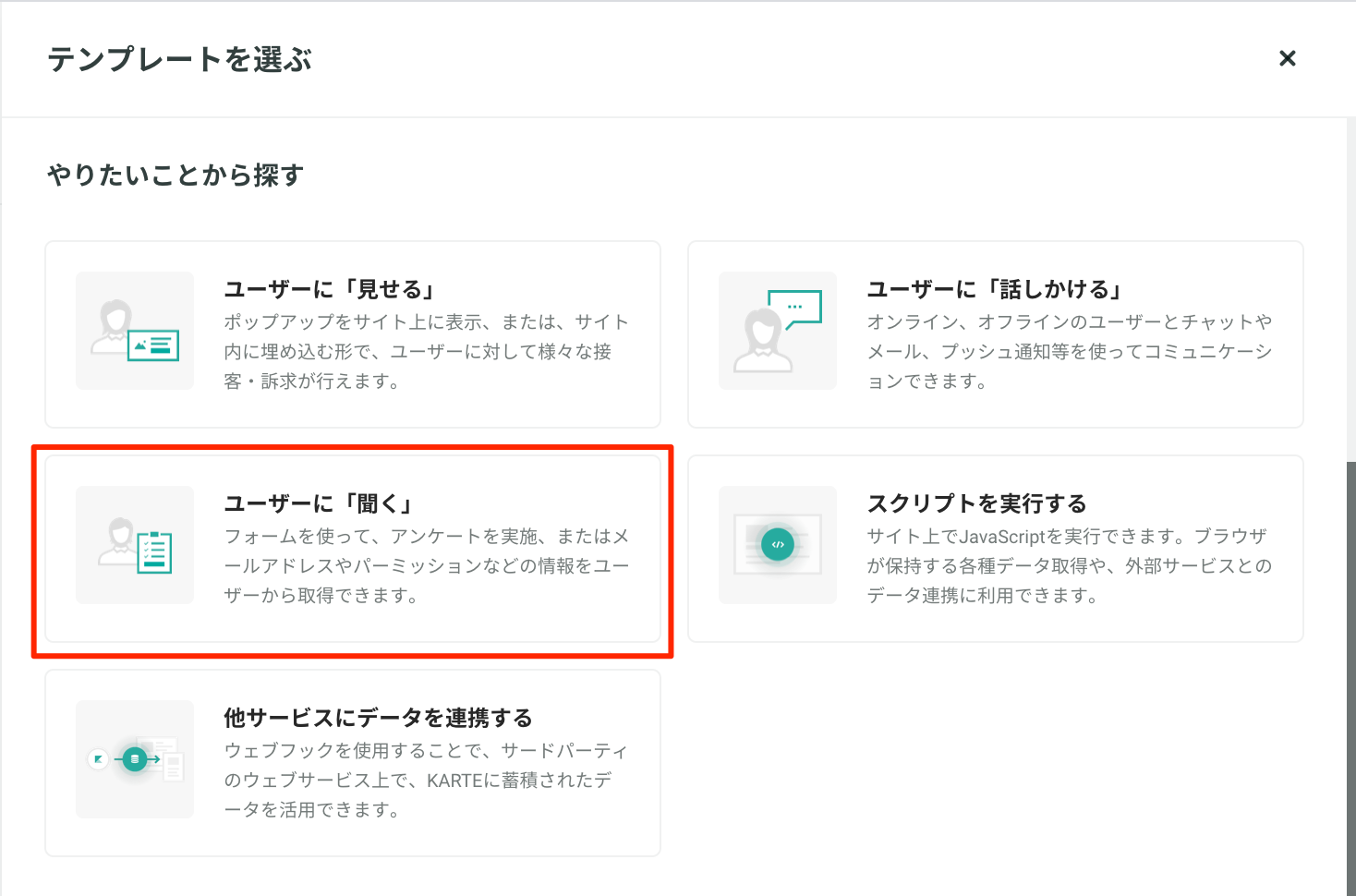Click the スクリプトを実行する code icon
Image resolution: width=1356 pixels, height=896 pixels.
point(778,545)
